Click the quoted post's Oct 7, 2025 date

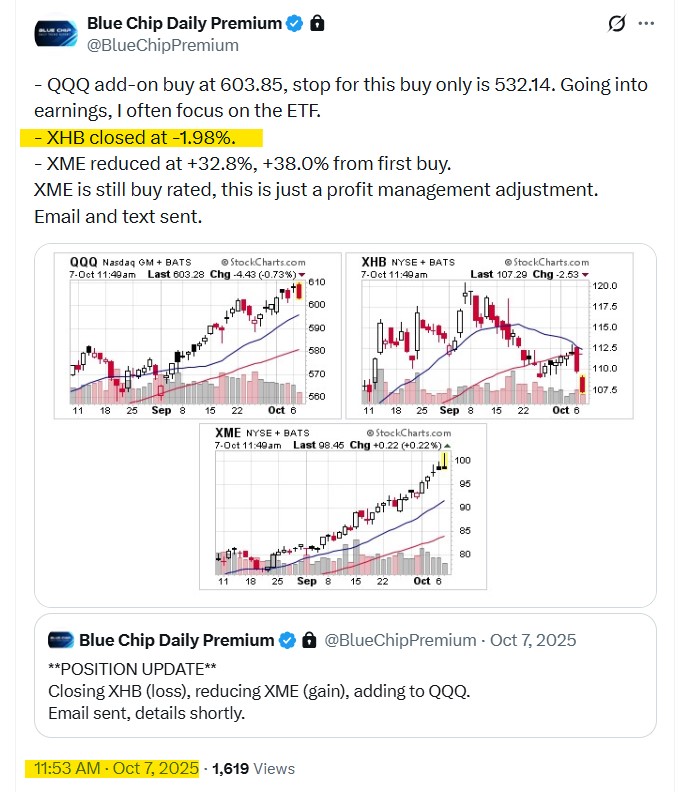coord(534,640)
